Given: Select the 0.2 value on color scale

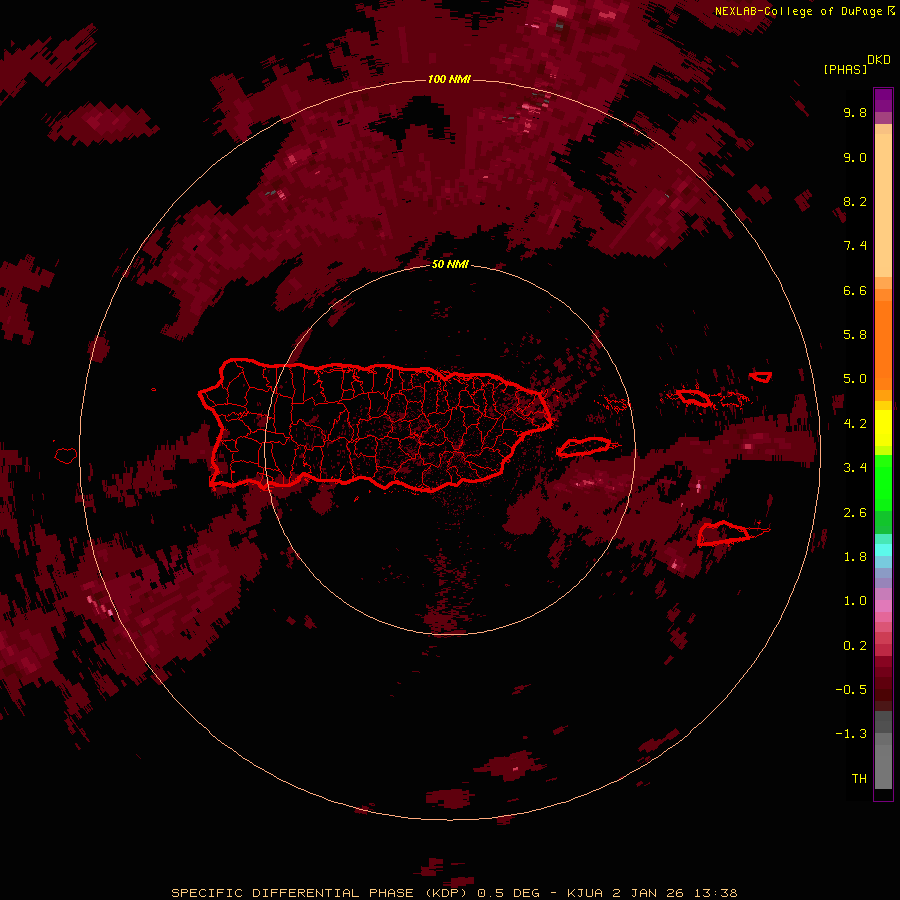Looking at the screenshot, I should [x=855, y=646].
